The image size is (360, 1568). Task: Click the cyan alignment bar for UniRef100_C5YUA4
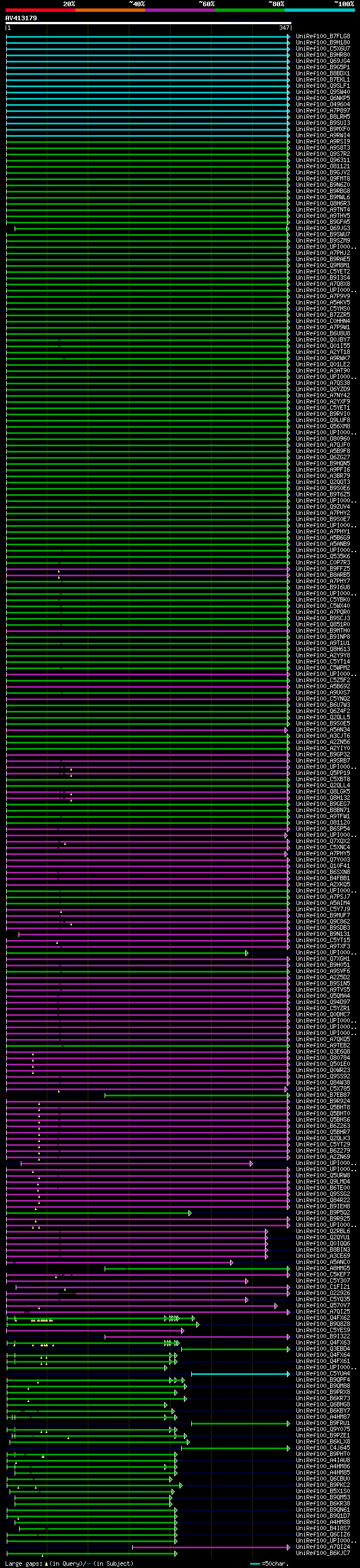[241, 1373]
